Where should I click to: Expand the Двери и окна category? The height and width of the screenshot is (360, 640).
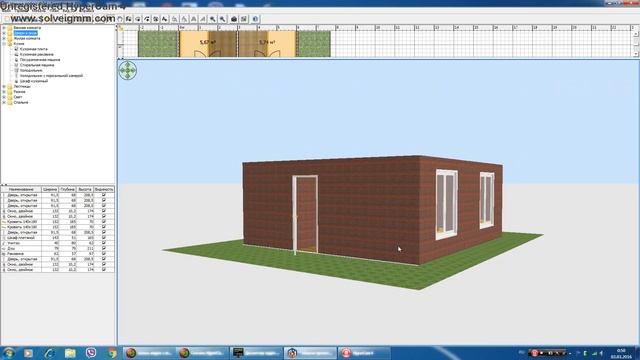tap(4, 33)
